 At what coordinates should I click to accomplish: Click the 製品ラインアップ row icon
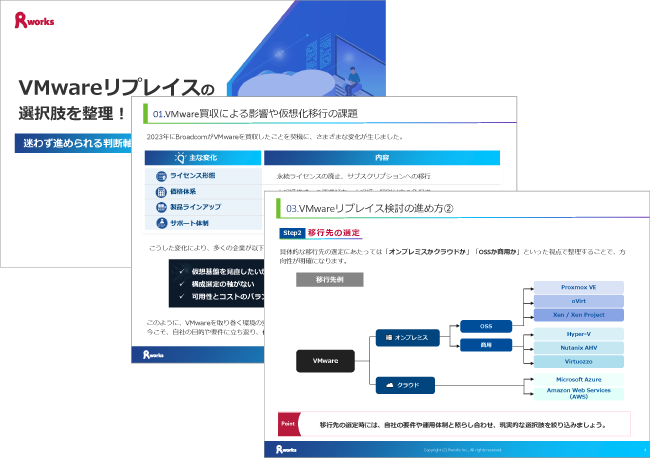point(161,206)
